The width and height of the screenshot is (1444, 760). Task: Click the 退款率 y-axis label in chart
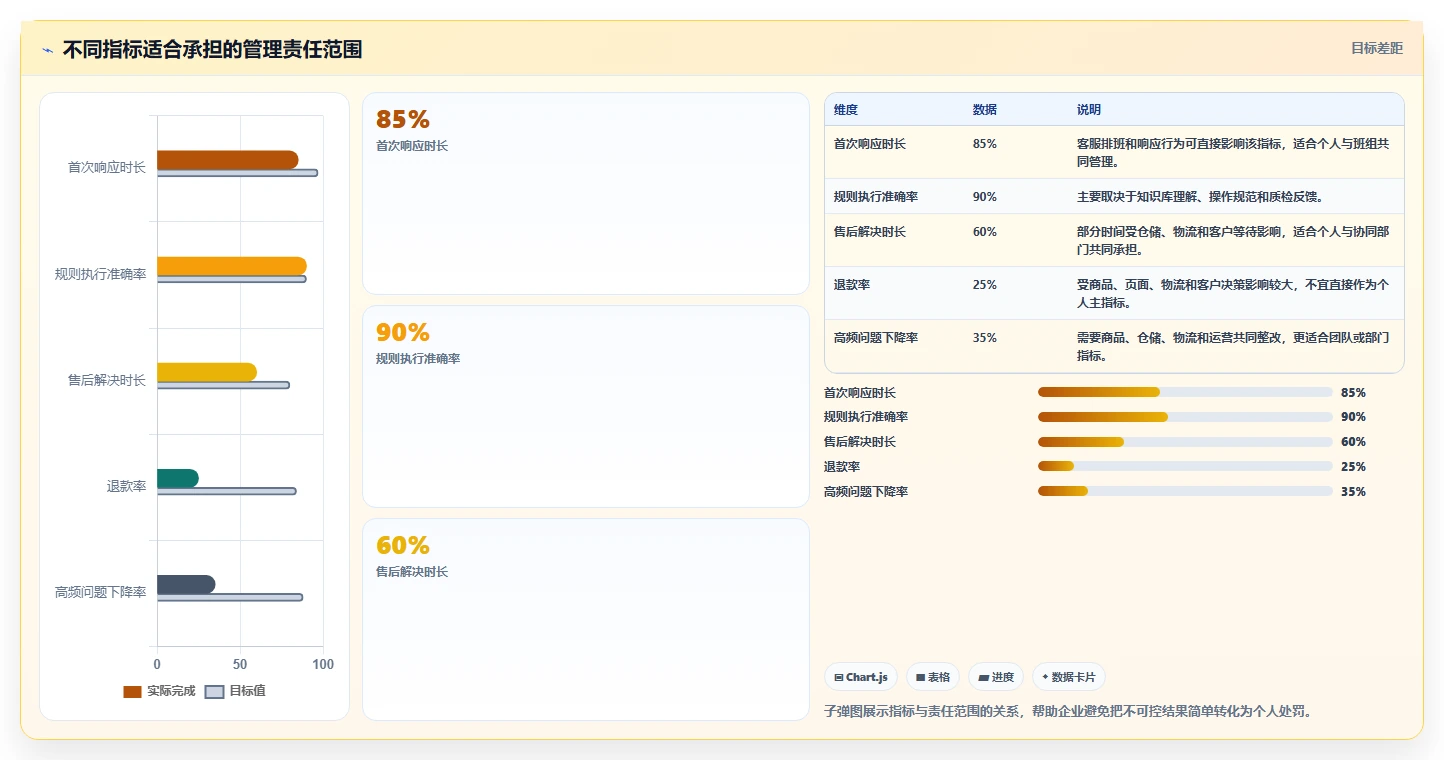pos(127,486)
